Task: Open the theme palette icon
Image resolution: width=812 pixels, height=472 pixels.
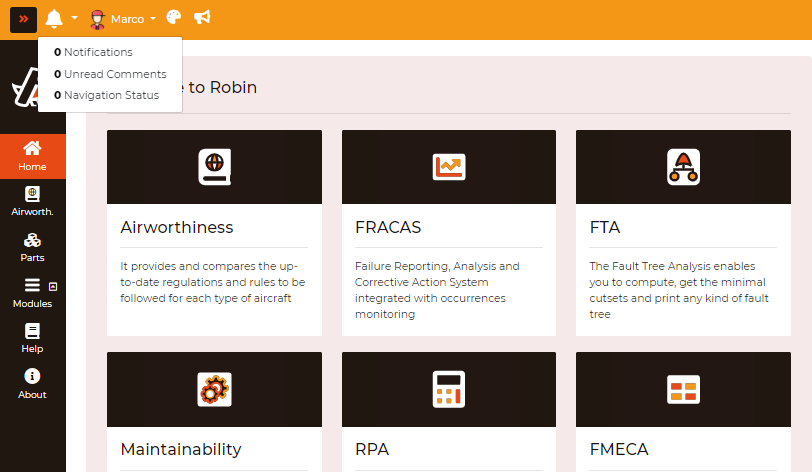Action: coord(174,19)
